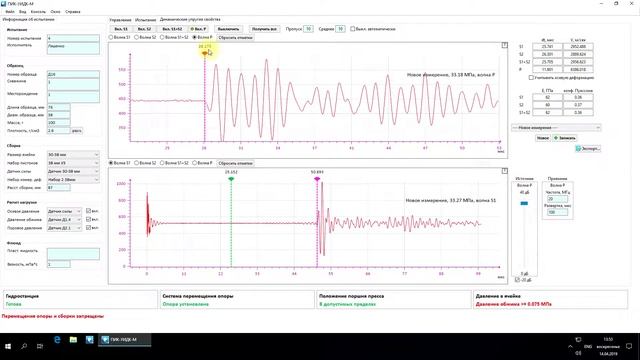This screenshot has width=640, height=360.
Task: Open the Вид menu
Action: coord(22,12)
